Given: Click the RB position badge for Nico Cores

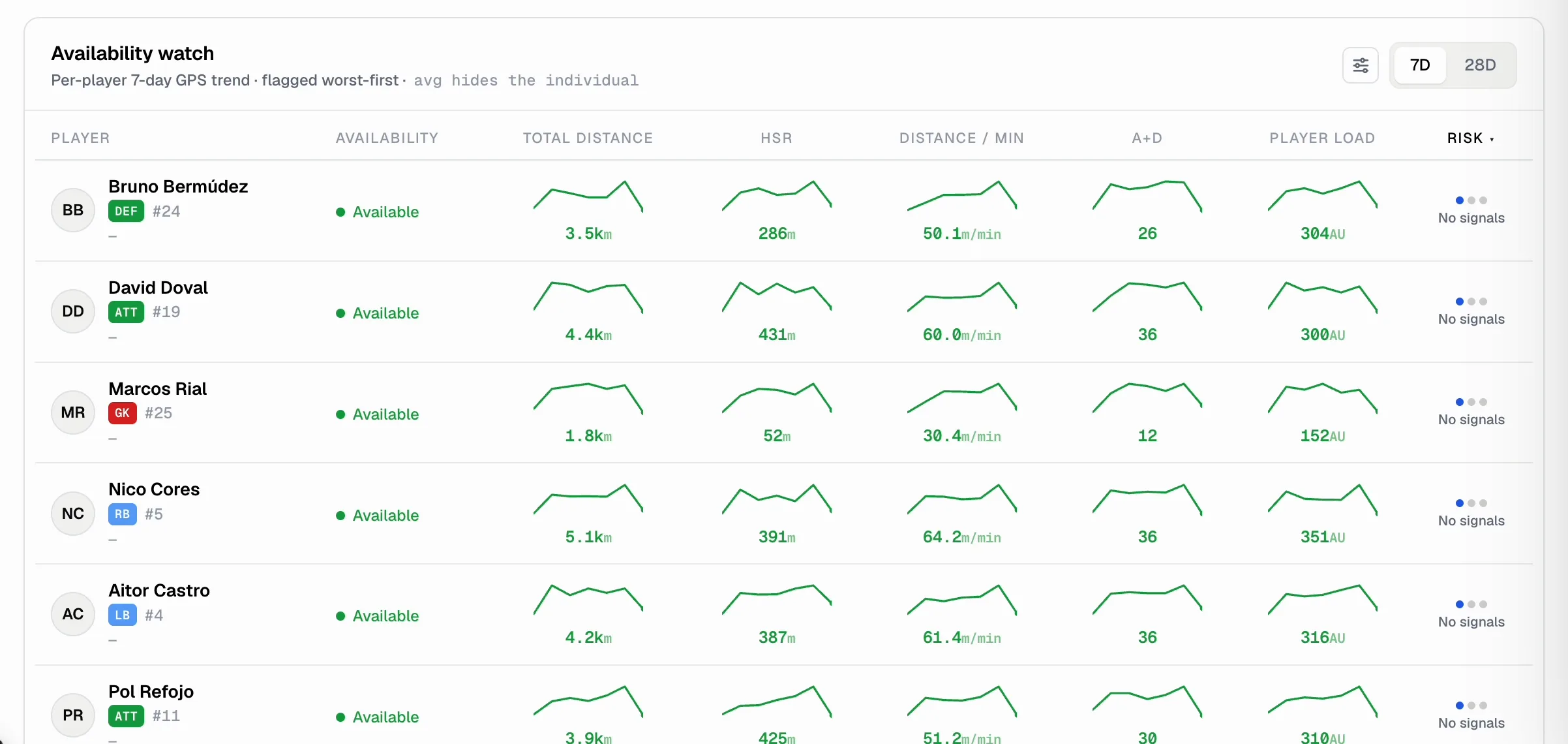Looking at the screenshot, I should (122, 514).
